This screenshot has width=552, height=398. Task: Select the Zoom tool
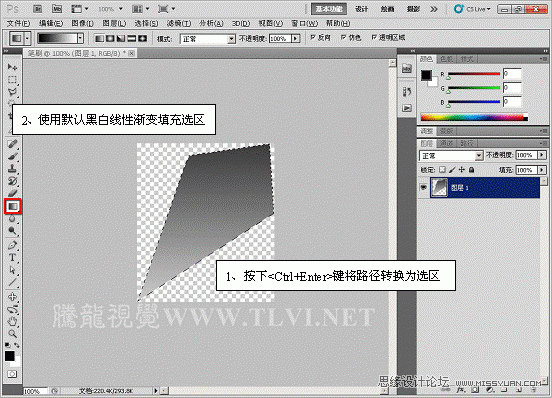(x=12, y=333)
